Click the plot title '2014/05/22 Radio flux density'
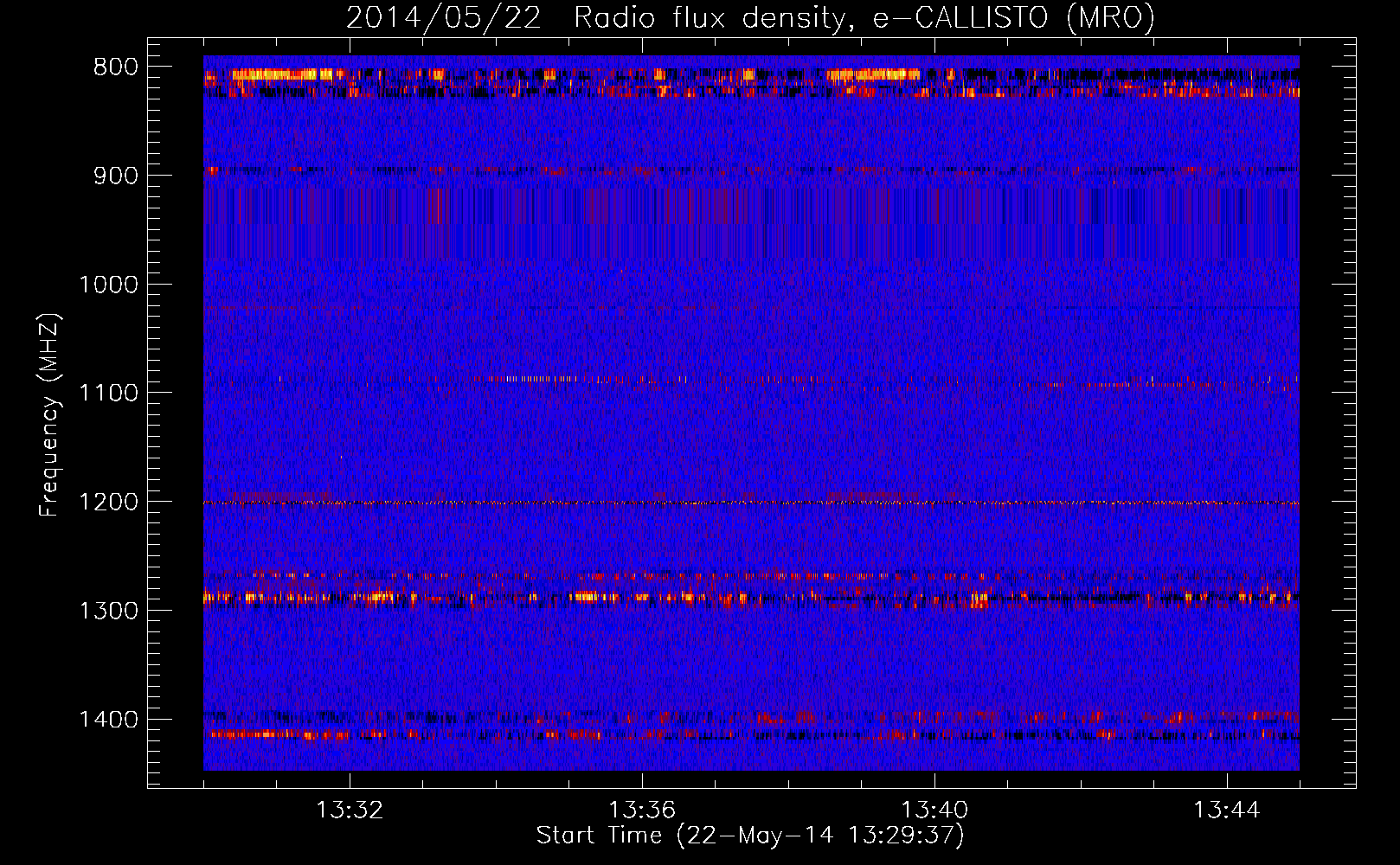Image resolution: width=1400 pixels, height=865 pixels. pos(750,17)
